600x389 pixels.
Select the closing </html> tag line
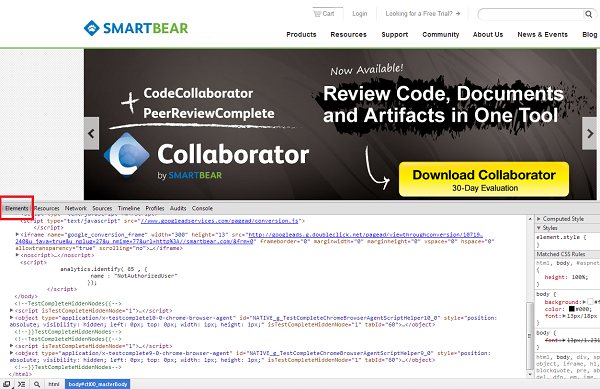[x=20, y=374]
